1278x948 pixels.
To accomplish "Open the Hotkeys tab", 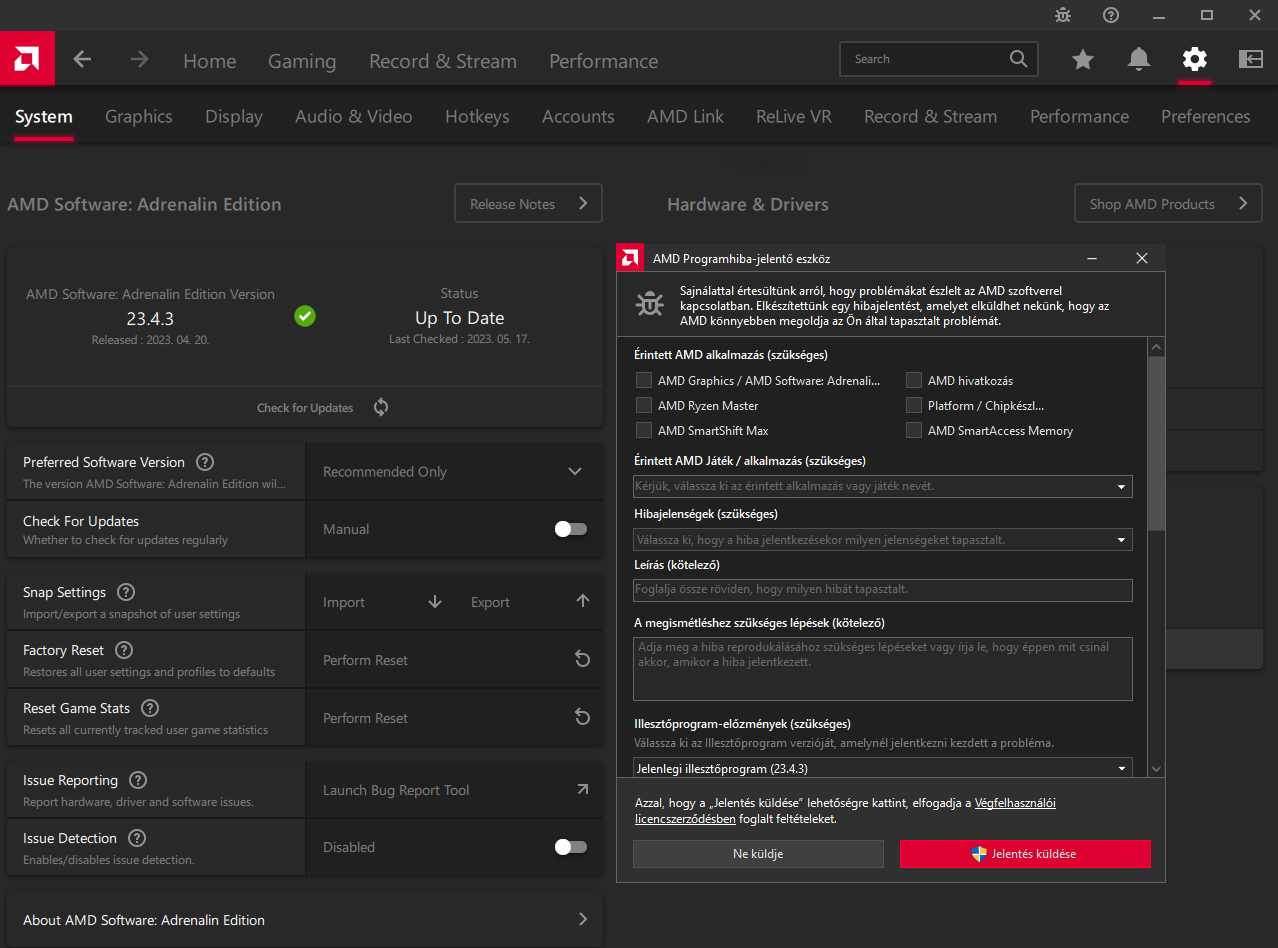I will click(477, 117).
